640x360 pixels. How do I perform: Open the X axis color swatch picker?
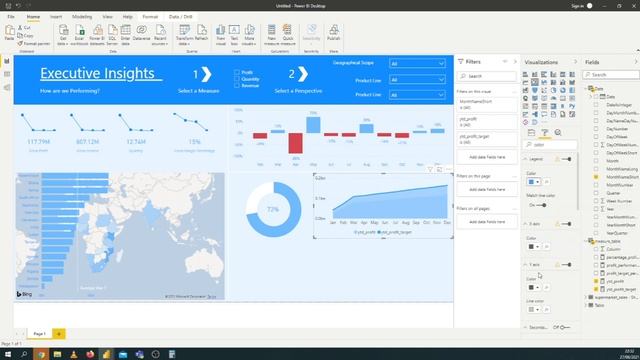pyautogui.click(x=533, y=247)
